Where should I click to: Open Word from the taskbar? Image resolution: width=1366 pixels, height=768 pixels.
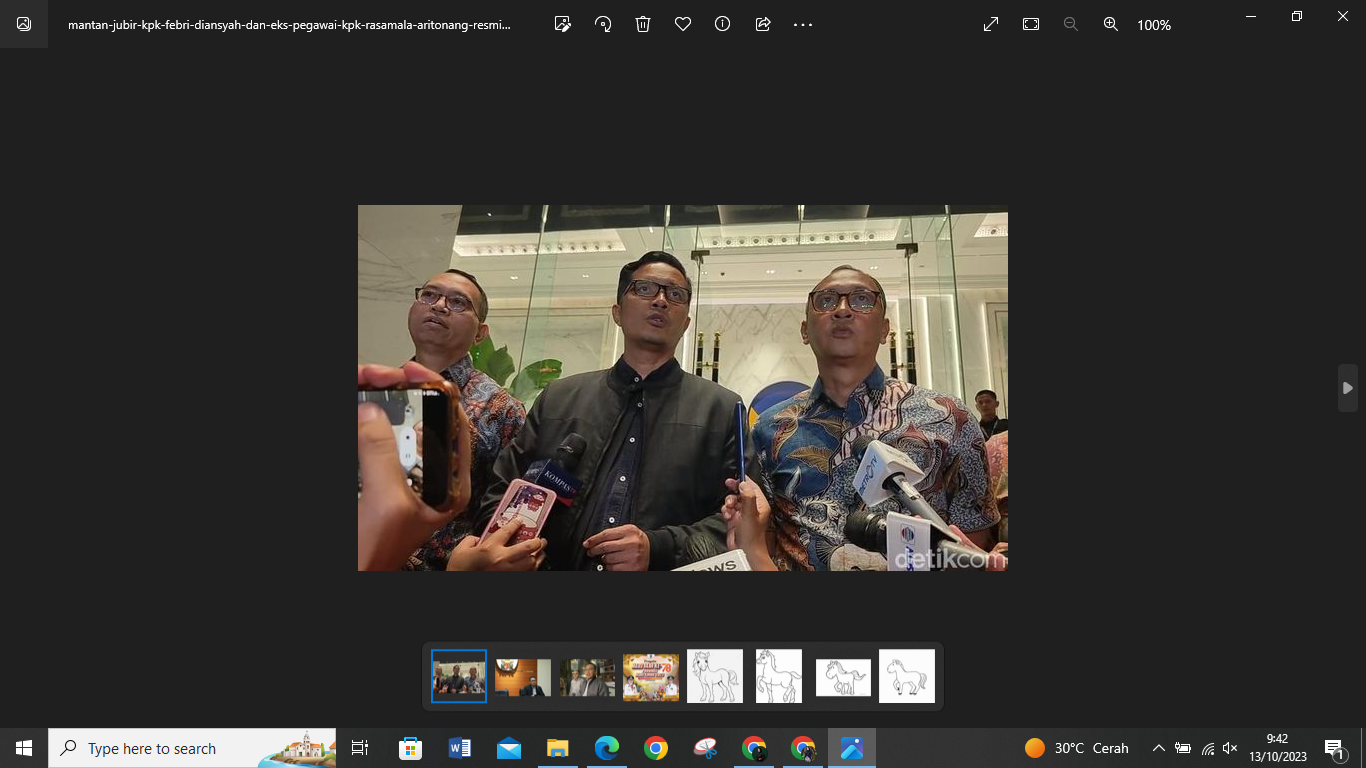(459, 748)
